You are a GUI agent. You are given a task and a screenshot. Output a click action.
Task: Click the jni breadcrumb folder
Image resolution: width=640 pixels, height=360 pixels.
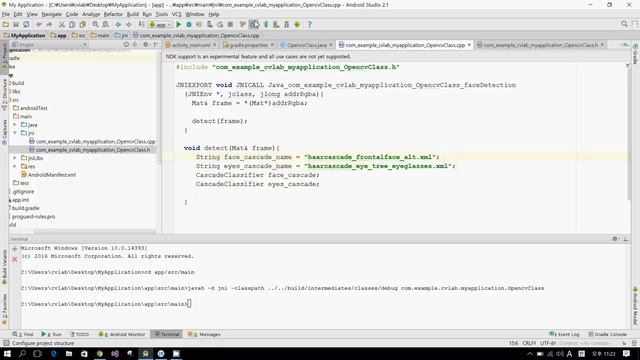coord(121,36)
